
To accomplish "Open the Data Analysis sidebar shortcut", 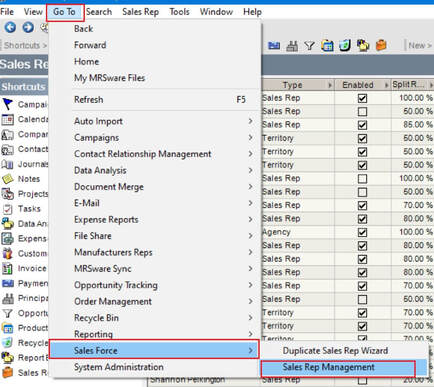I will tap(25, 224).
